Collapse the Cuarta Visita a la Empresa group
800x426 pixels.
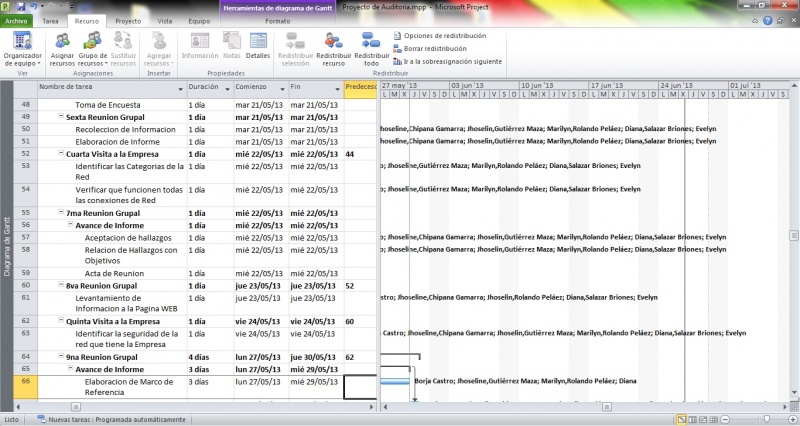click(61, 154)
